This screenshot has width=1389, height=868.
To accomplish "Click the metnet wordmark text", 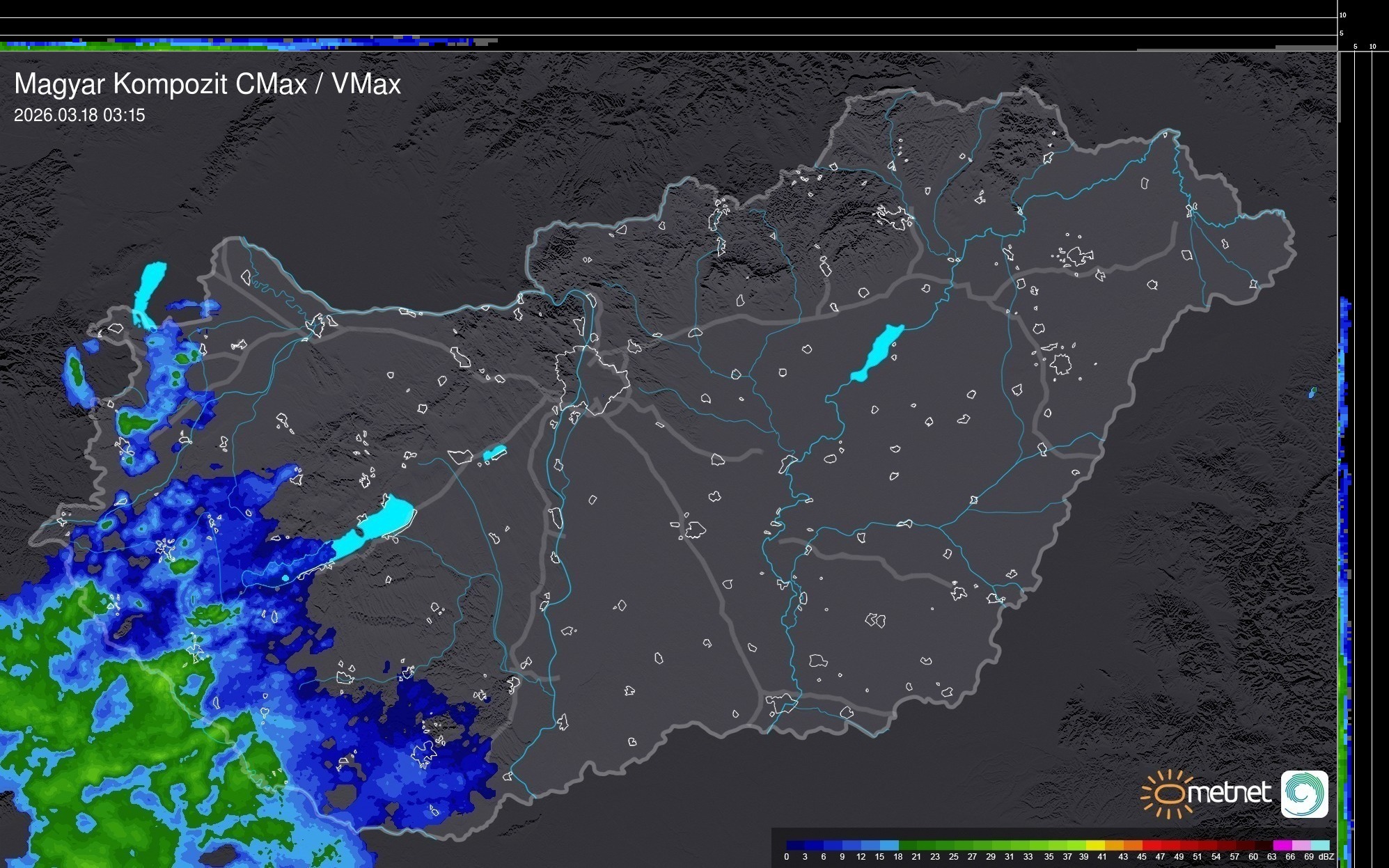I will (1229, 793).
